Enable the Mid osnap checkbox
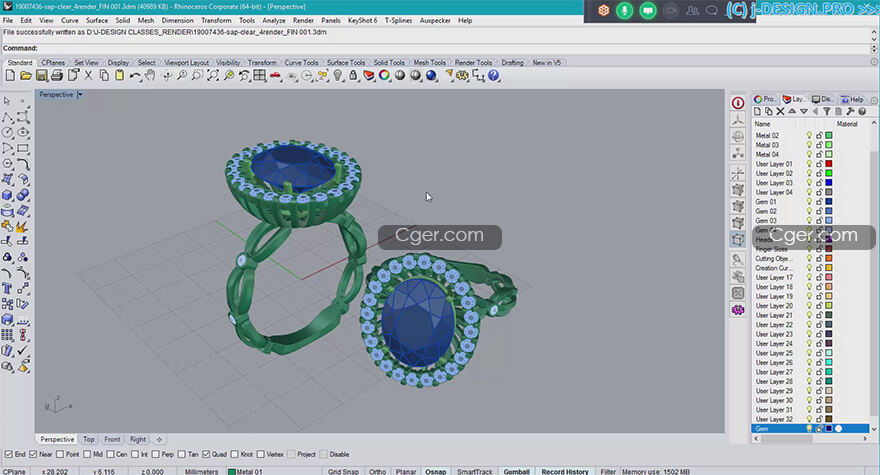This screenshot has height=475, width=880. tap(87, 454)
